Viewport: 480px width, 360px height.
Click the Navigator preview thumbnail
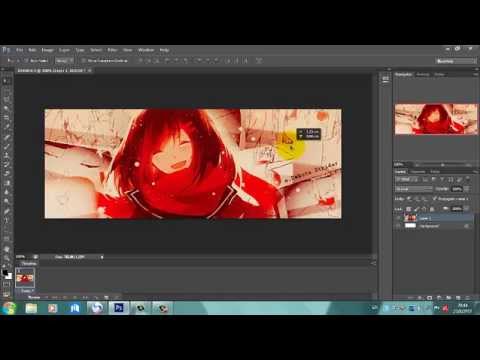tap(436, 119)
